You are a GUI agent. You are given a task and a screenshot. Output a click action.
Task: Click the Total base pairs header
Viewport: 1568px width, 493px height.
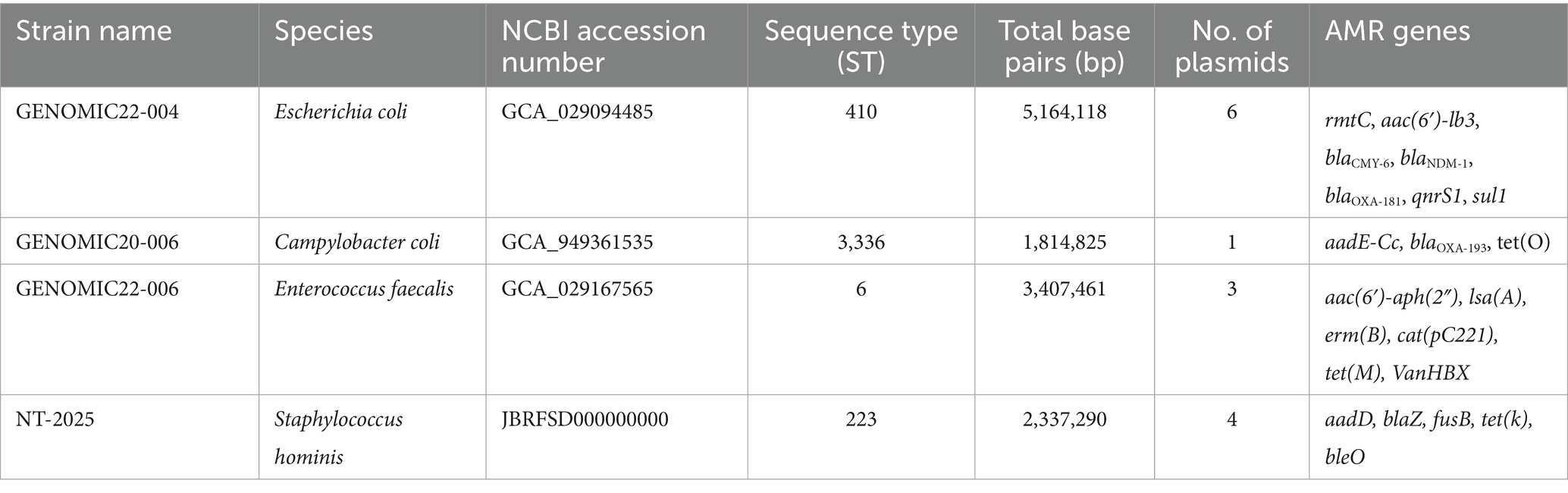click(x=1064, y=46)
